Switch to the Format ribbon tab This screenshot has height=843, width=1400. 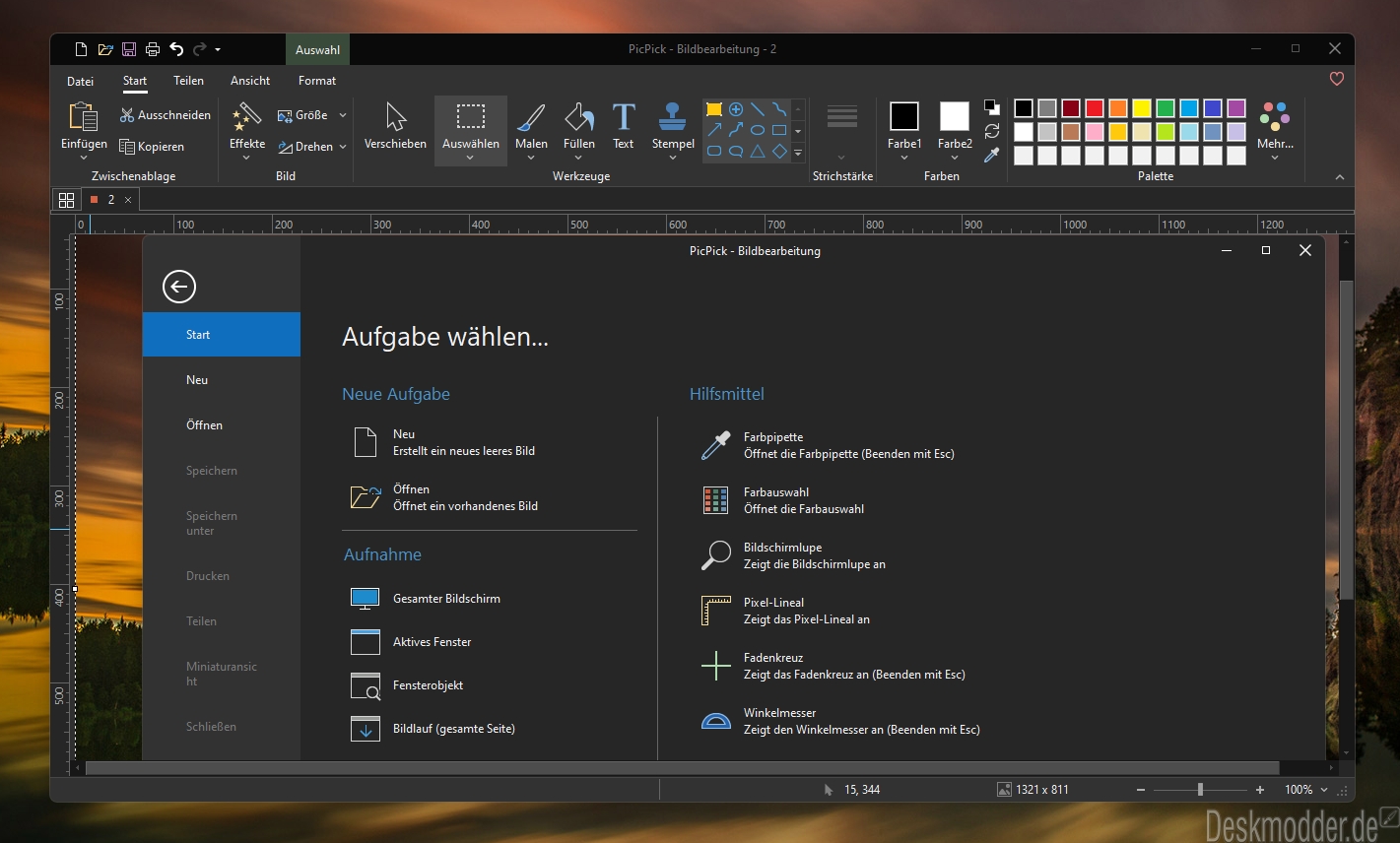(x=317, y=81)
